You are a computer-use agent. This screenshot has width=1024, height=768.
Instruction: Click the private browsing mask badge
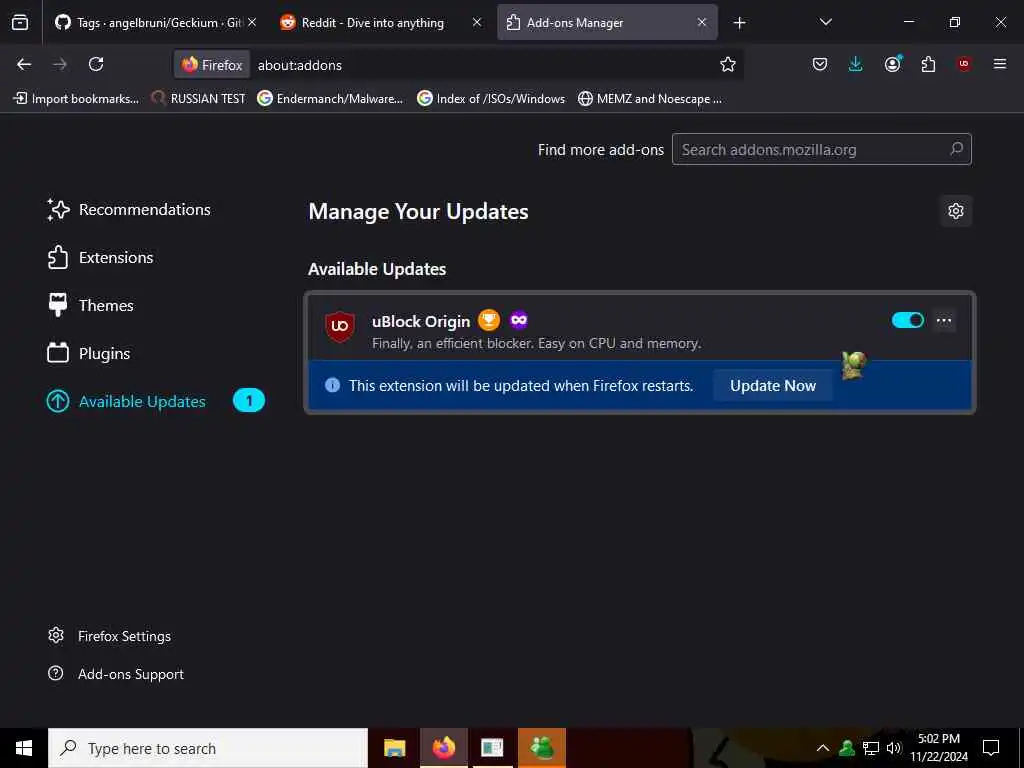click(x=519, y=320)
